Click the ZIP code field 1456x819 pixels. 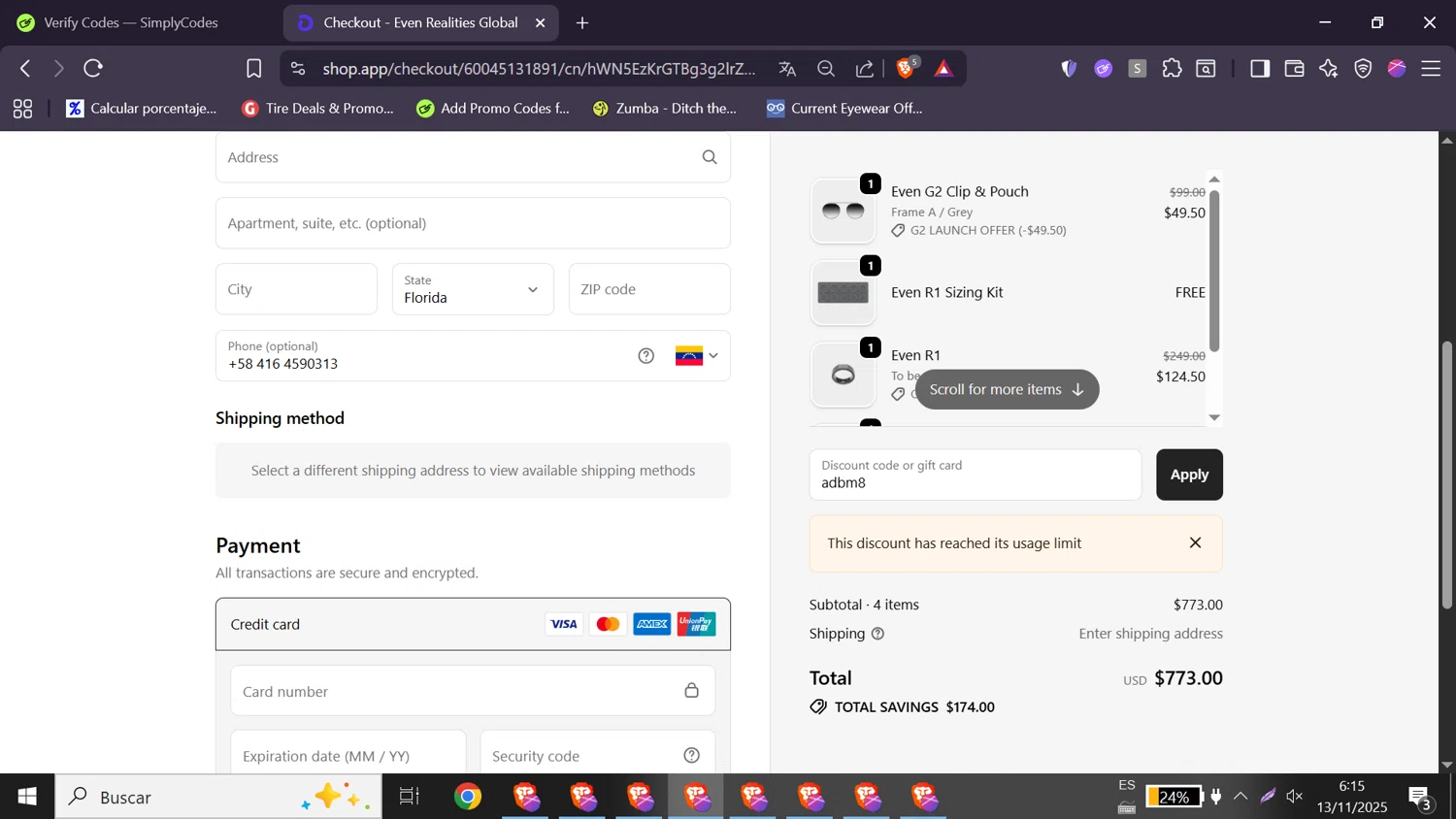[x=649, y=289]
